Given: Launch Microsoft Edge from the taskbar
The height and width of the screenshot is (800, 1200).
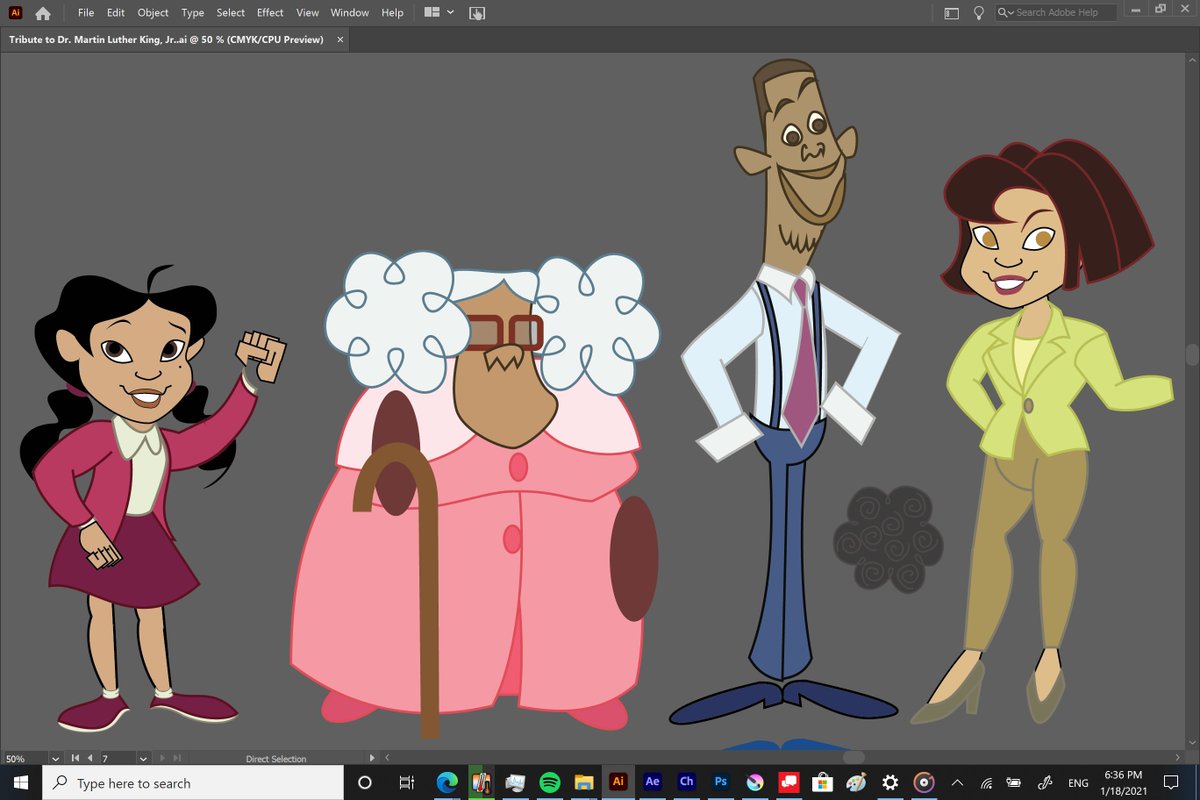Looking at the screenshot, I should pyautogui.click(x=447, y=783).
